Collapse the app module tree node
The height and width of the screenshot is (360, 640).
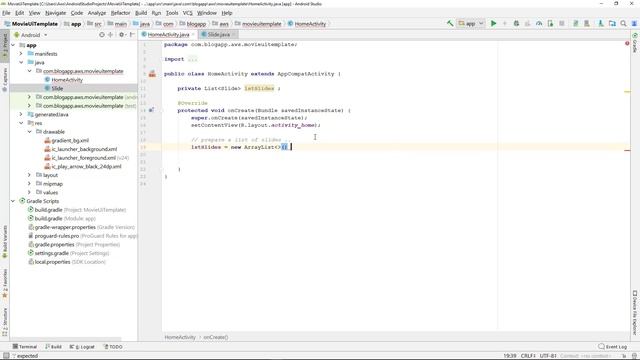pyautogui.click(x=13, y=45)
